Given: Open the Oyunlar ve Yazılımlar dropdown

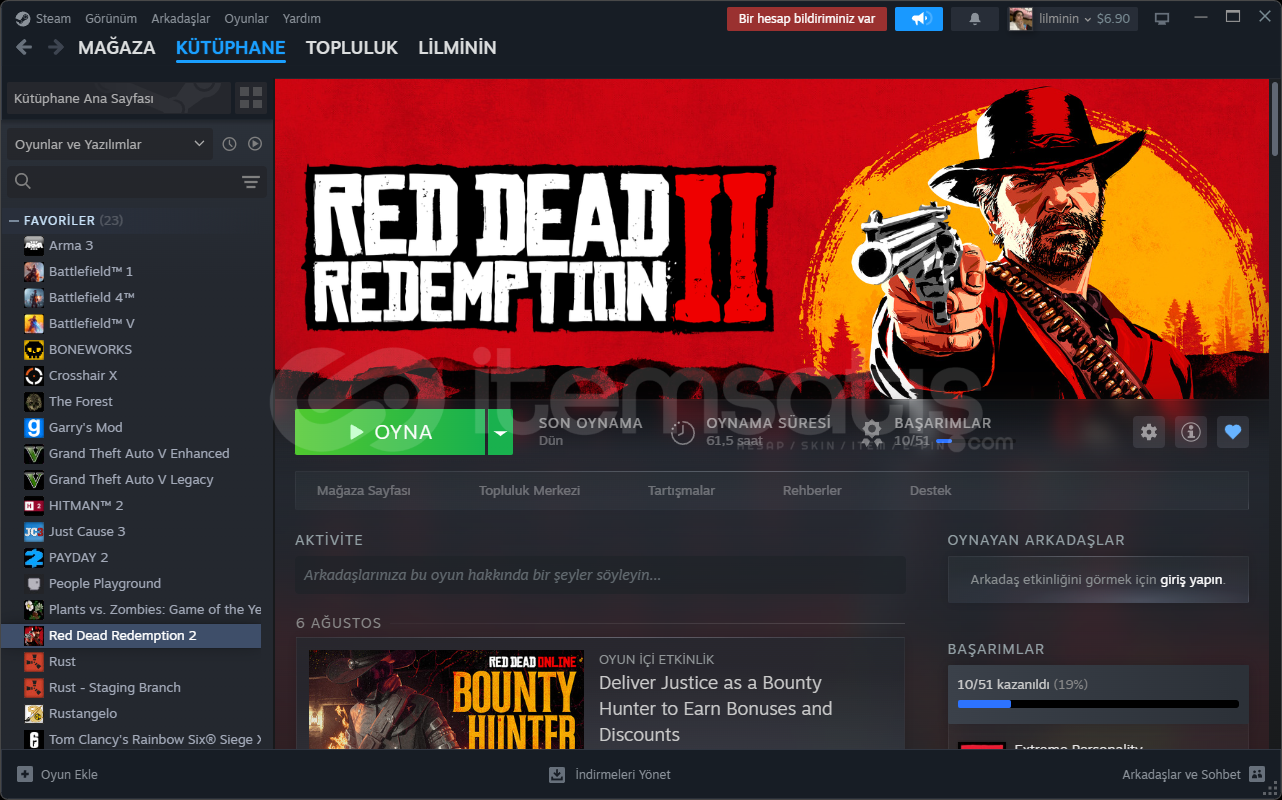Looking at the screenshot, I should tap(109, 144).
